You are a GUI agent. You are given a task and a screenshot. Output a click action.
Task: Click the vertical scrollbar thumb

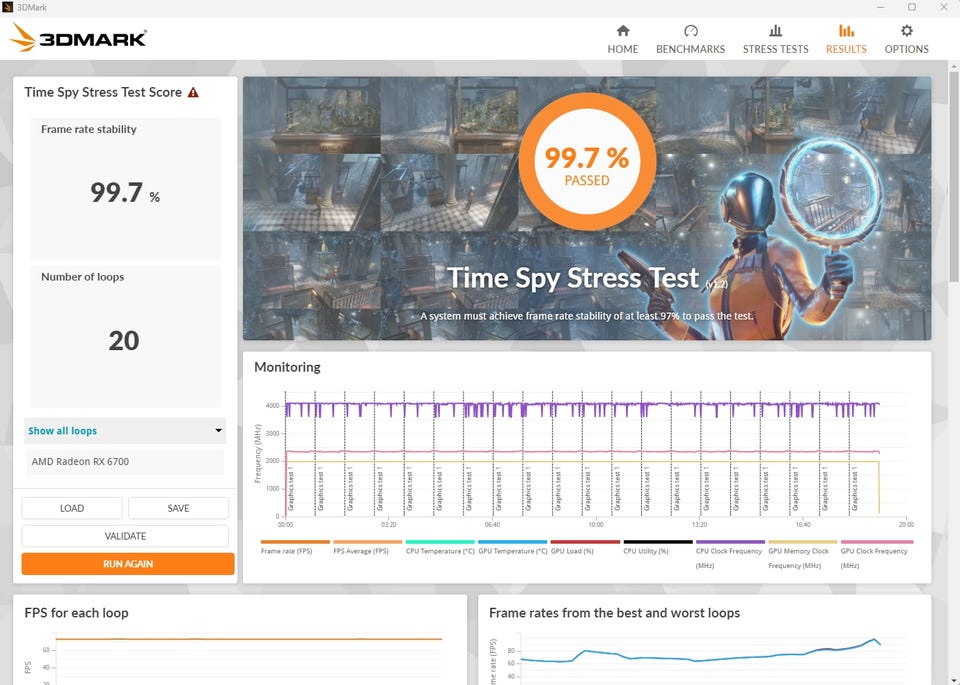tap(954, 178)
